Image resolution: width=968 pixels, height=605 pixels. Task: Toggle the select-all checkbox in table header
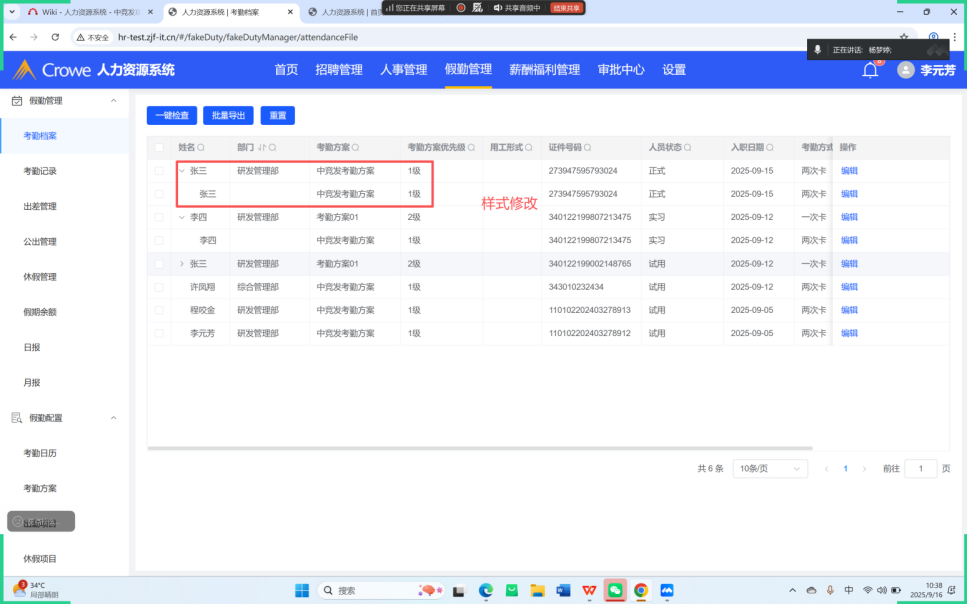[x=159, y=147]
